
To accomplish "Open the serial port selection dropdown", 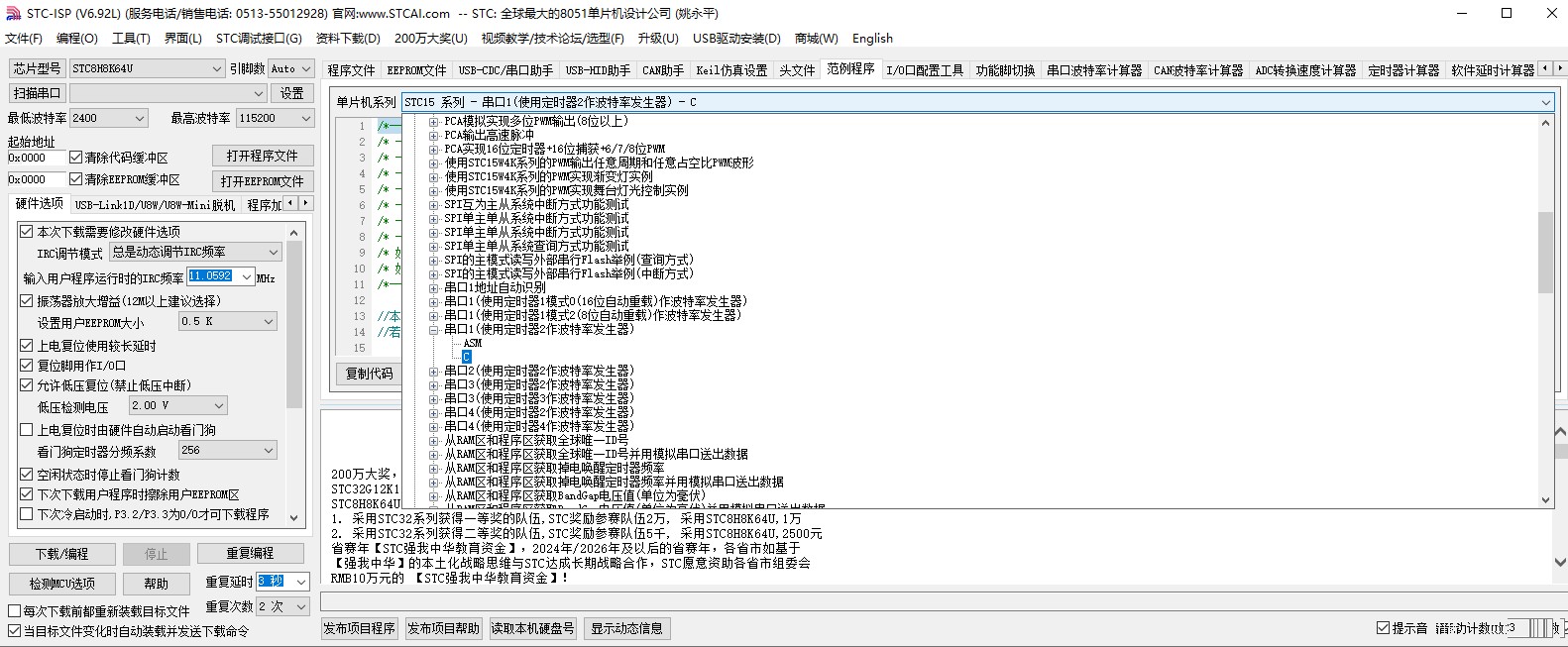I will tap(168, 93).
